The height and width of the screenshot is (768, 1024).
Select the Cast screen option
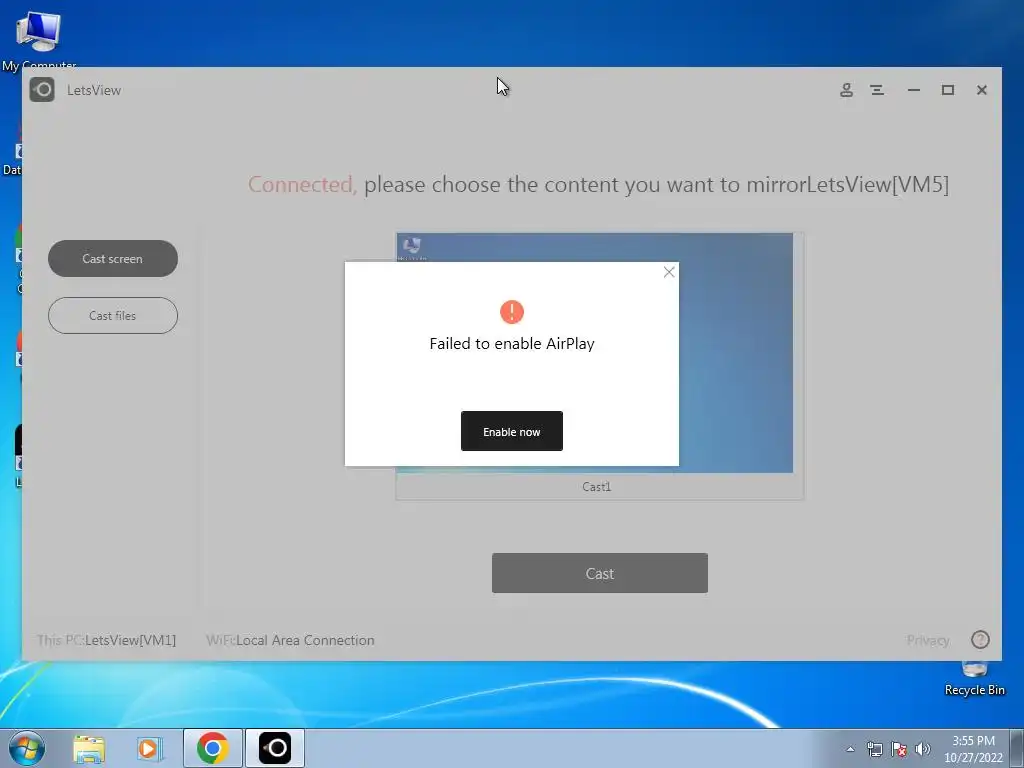click(x=113, y=259)
